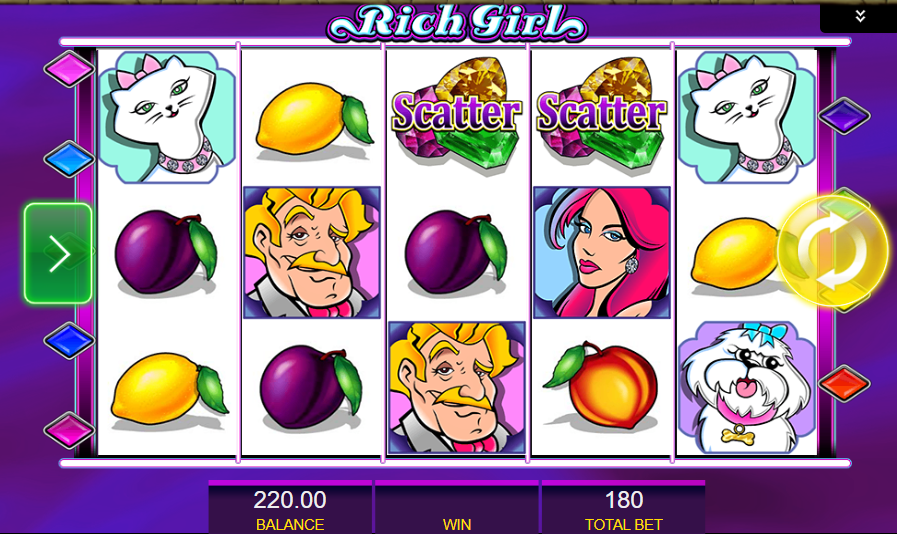
Task: Select the light blue payline gem on left
Action: [69, 159]
